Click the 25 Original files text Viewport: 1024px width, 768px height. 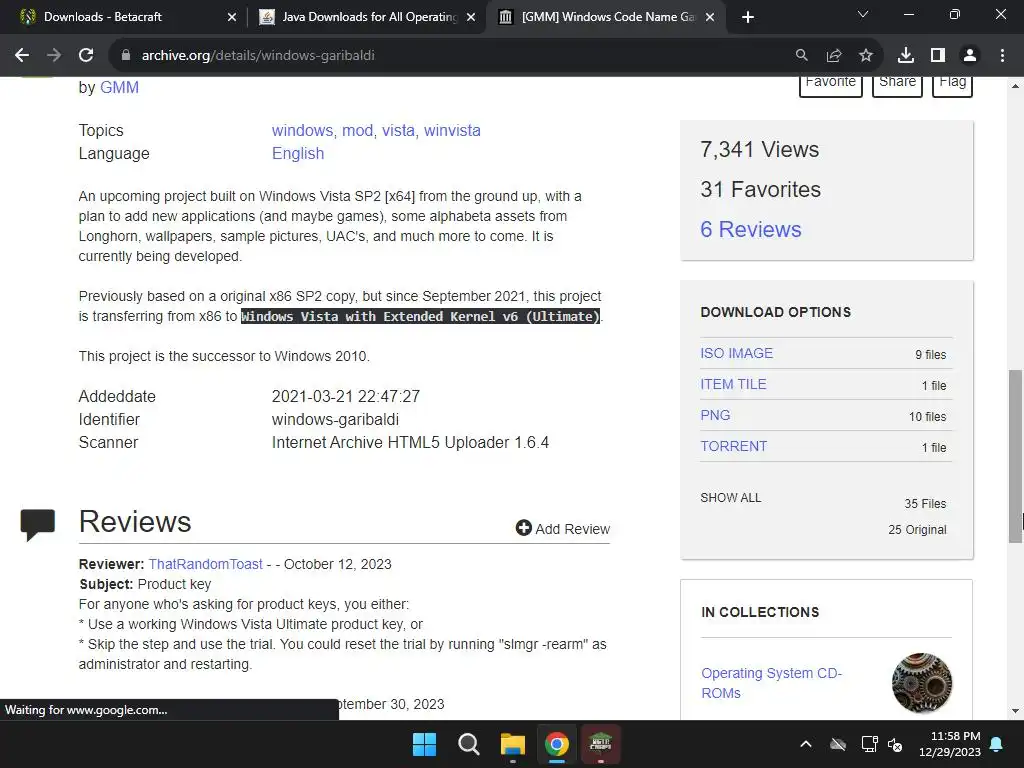pyautogui.click(x=917, y=530)
